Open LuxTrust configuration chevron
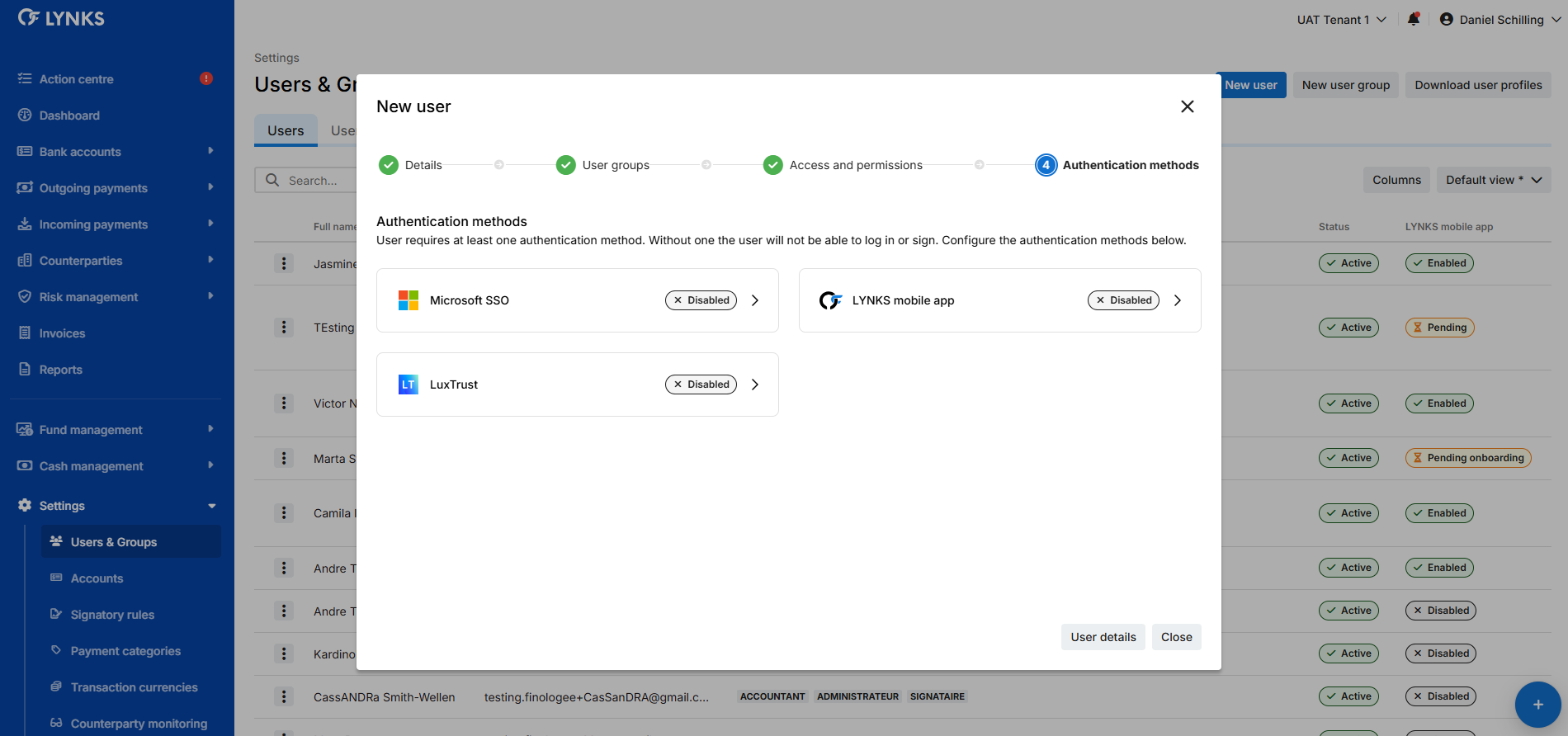Viewport: 1568px width, 736px height. pos(755,385)
